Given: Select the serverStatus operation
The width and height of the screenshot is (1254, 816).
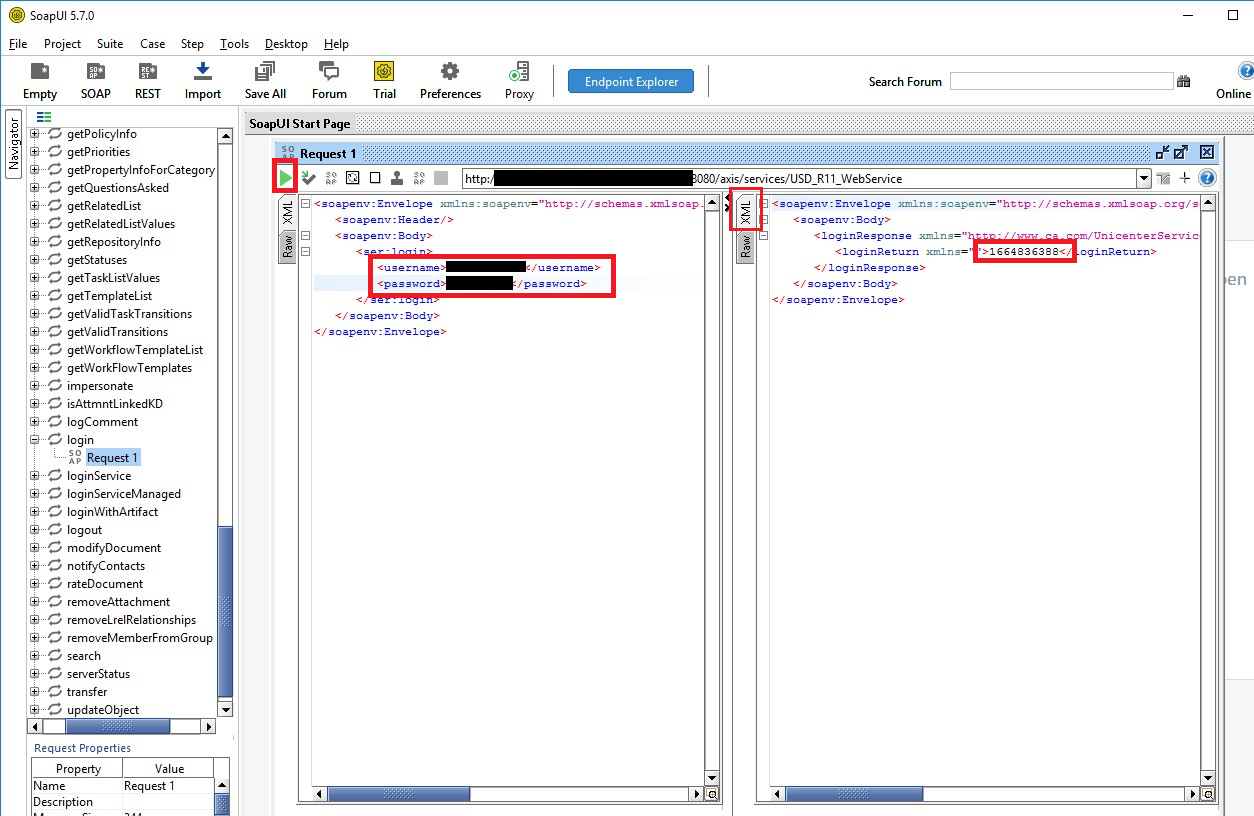Looking at the screenshot, I should [98, 674].
